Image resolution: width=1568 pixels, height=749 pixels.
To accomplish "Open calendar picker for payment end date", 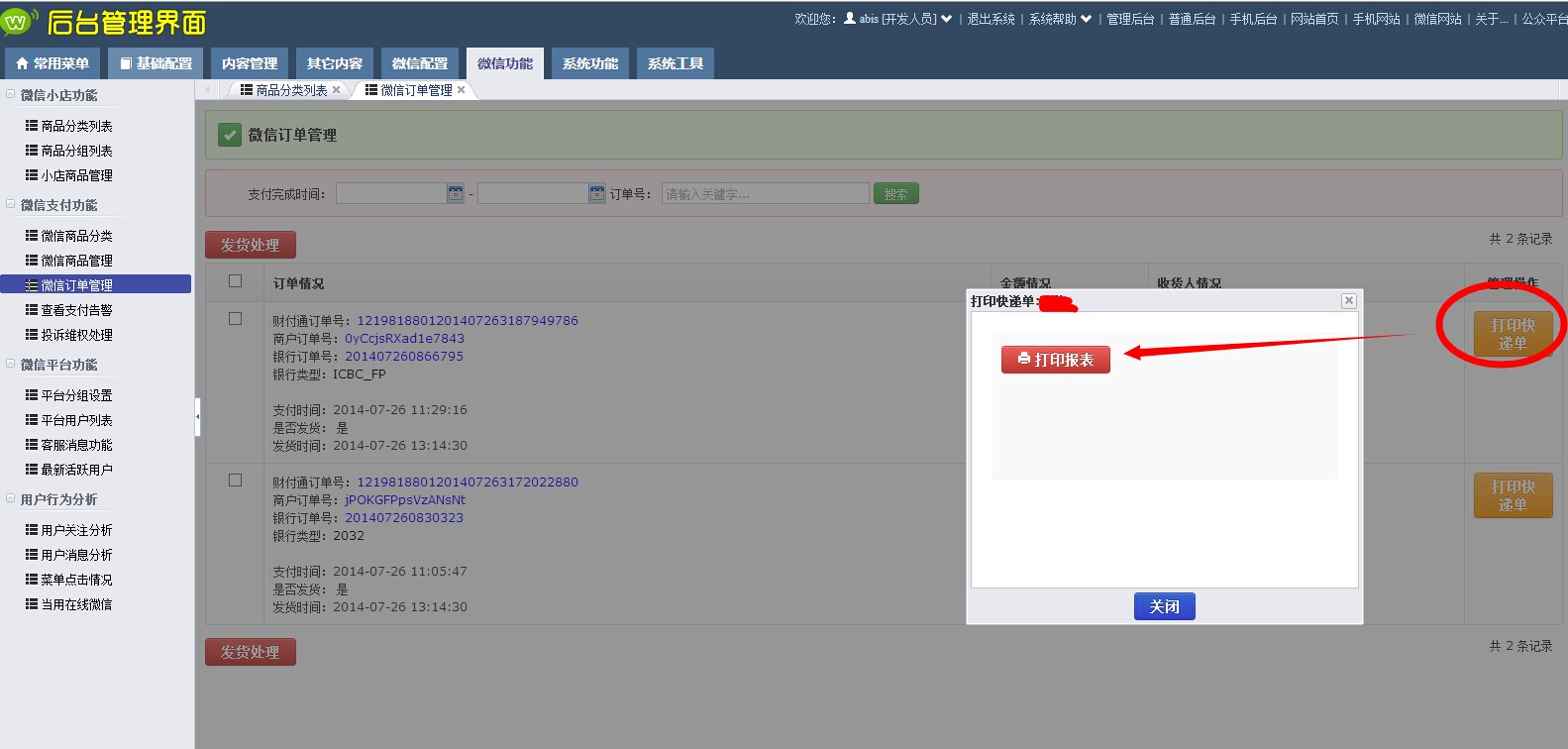I will tap(597, 194).
